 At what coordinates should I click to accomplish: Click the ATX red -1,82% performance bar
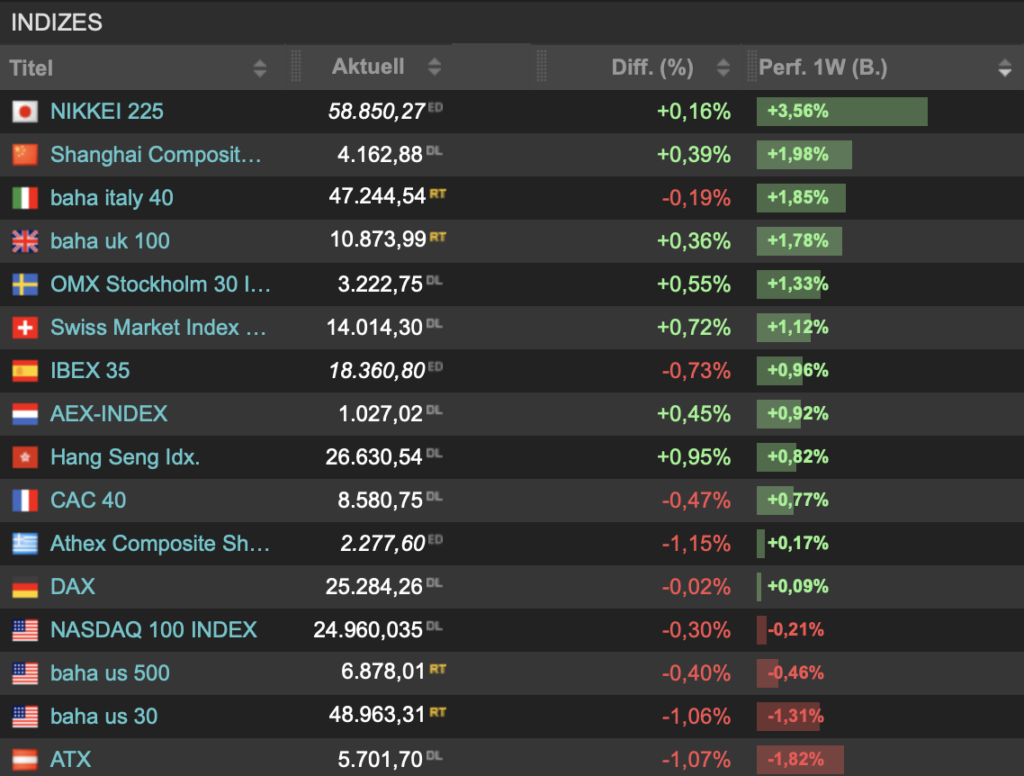click(800, 760)
